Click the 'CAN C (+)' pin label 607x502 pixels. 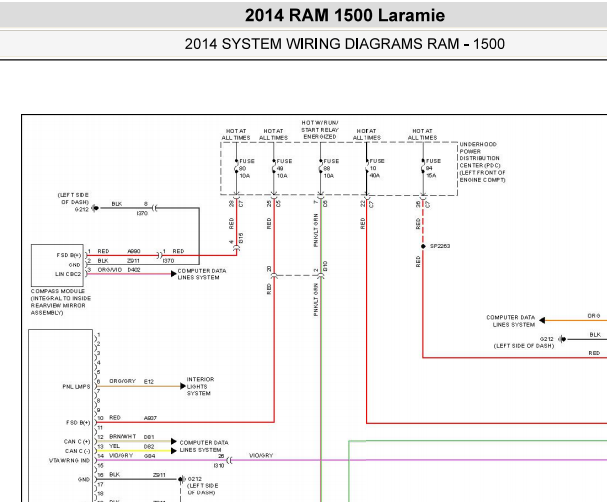point(77,442)
